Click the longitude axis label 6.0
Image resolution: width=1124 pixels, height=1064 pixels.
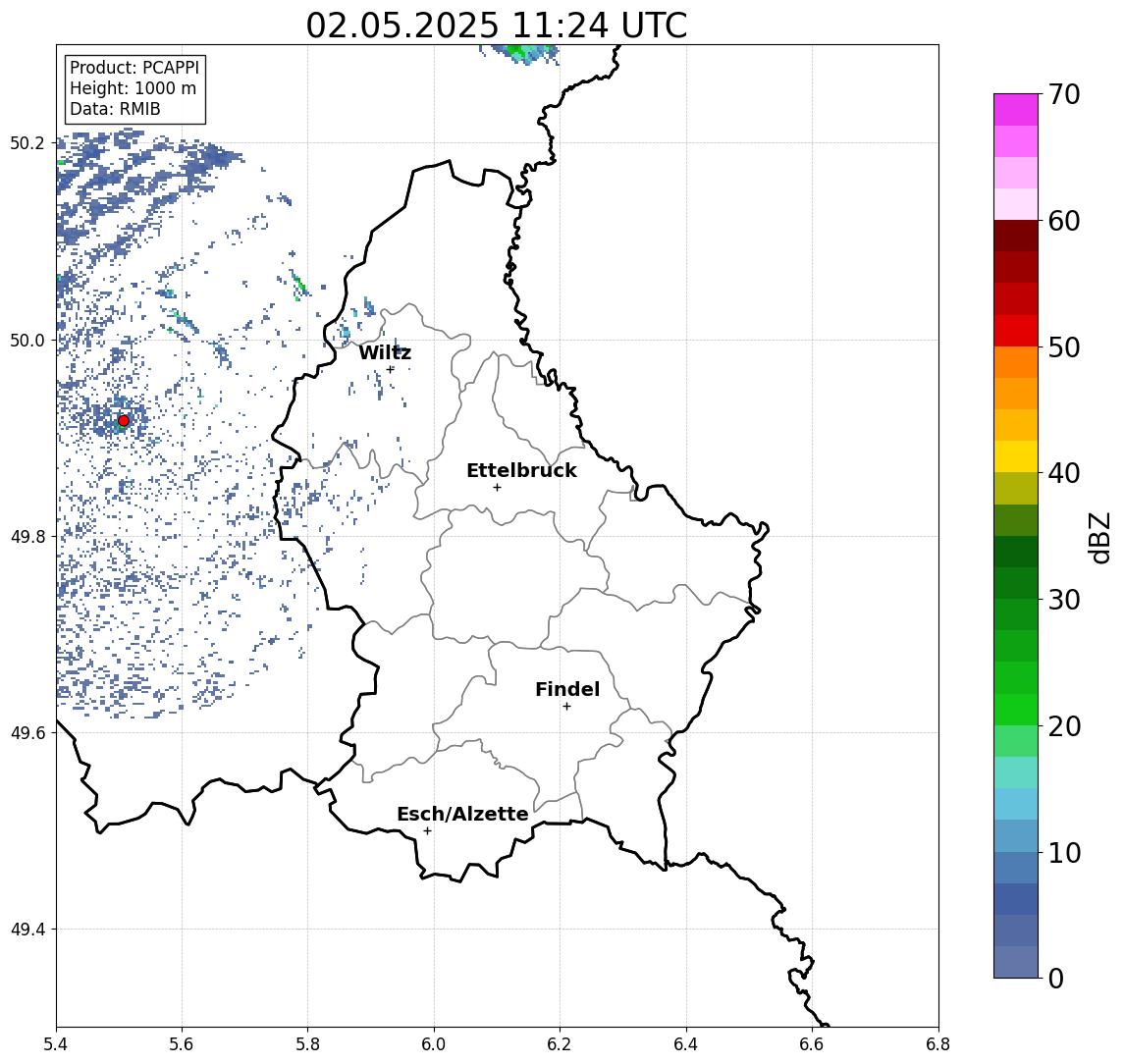[x=434, y=1044]
